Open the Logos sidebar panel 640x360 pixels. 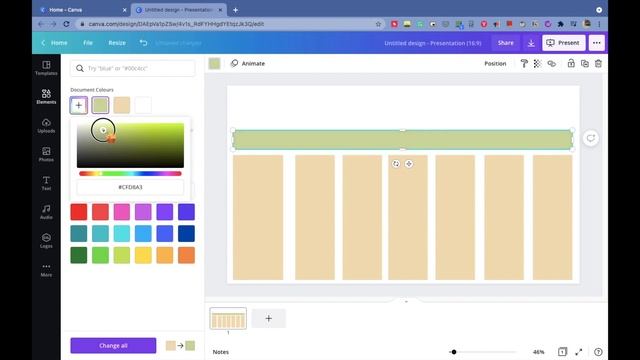tap(46, 241)
